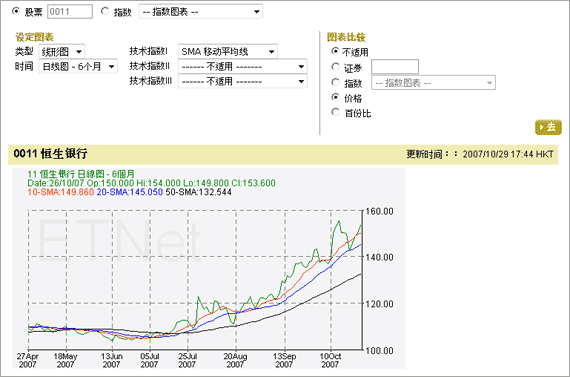Select the 指数 radio button at top
The image size is (570, 377).
point(105,11)
